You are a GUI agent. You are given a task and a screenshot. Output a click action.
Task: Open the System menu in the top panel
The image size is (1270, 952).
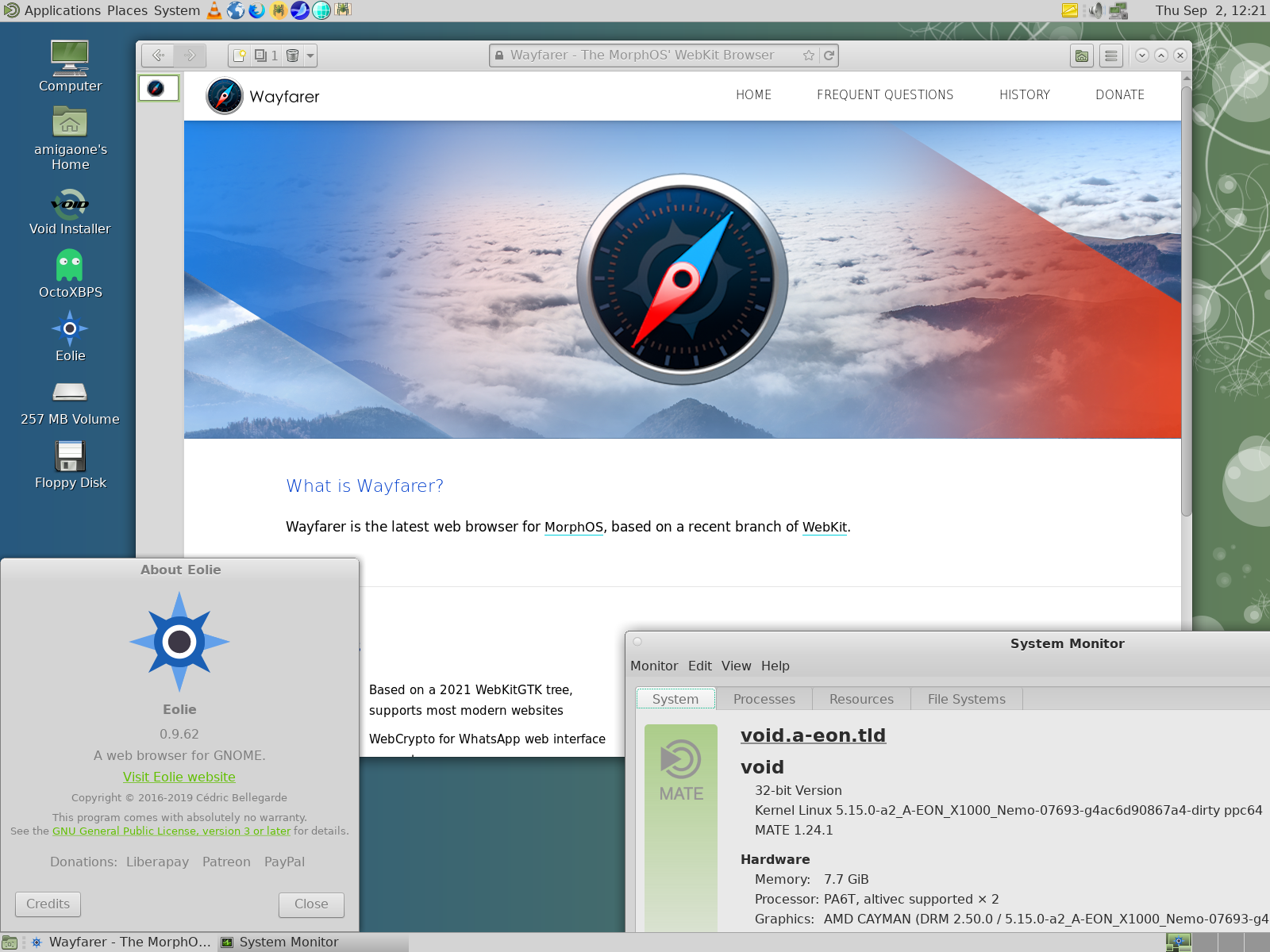click(177, 10)
